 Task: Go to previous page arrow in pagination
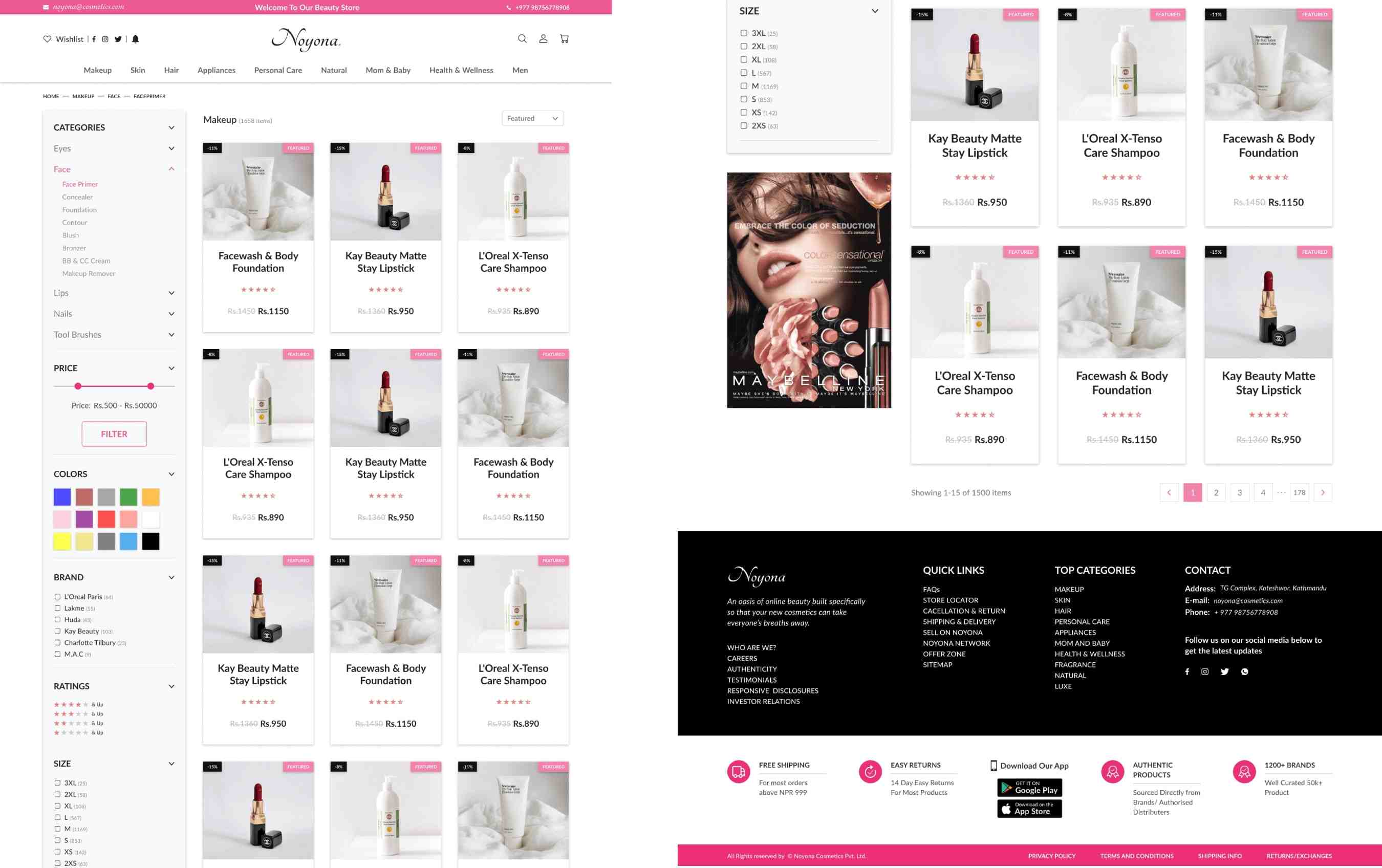(1169, 492)
